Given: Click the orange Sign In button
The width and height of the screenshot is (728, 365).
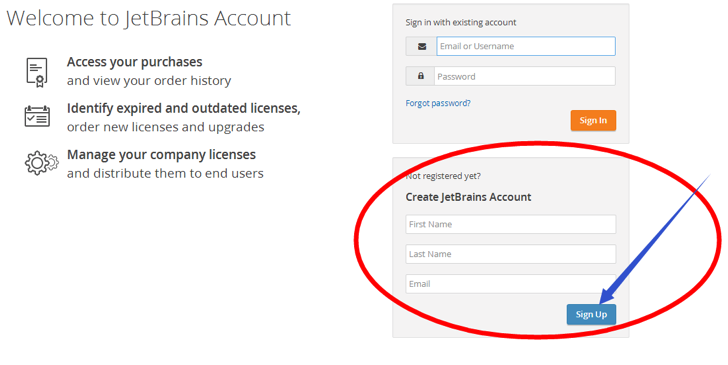Looking at the screenshot, I should pos(593,120).
